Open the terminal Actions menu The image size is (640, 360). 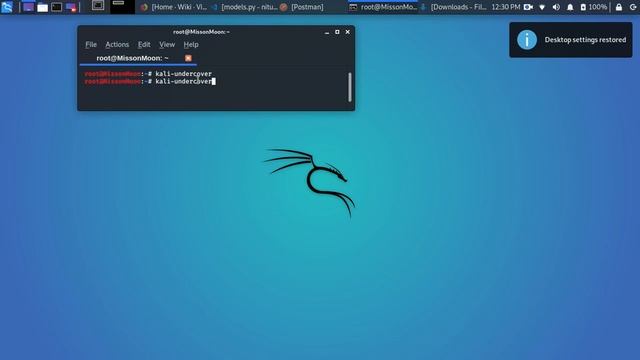coord(117,44)
